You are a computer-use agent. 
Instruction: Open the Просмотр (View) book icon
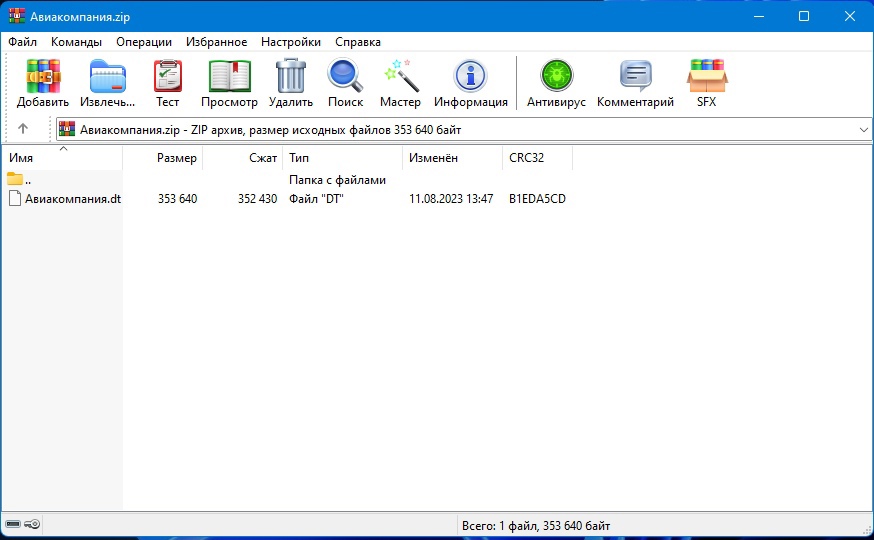click(229, 77)
